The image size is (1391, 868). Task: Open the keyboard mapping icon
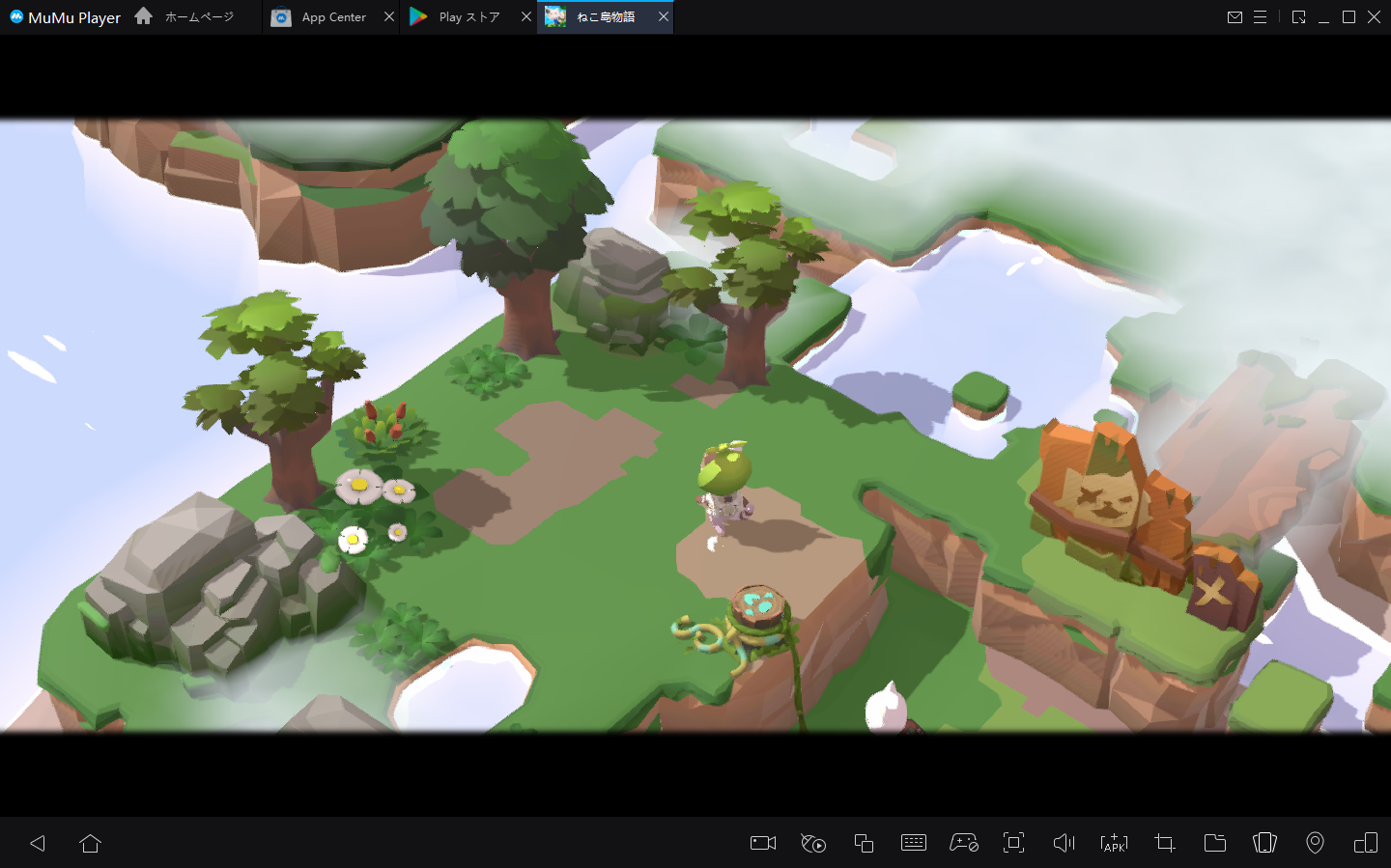(914, 843)
